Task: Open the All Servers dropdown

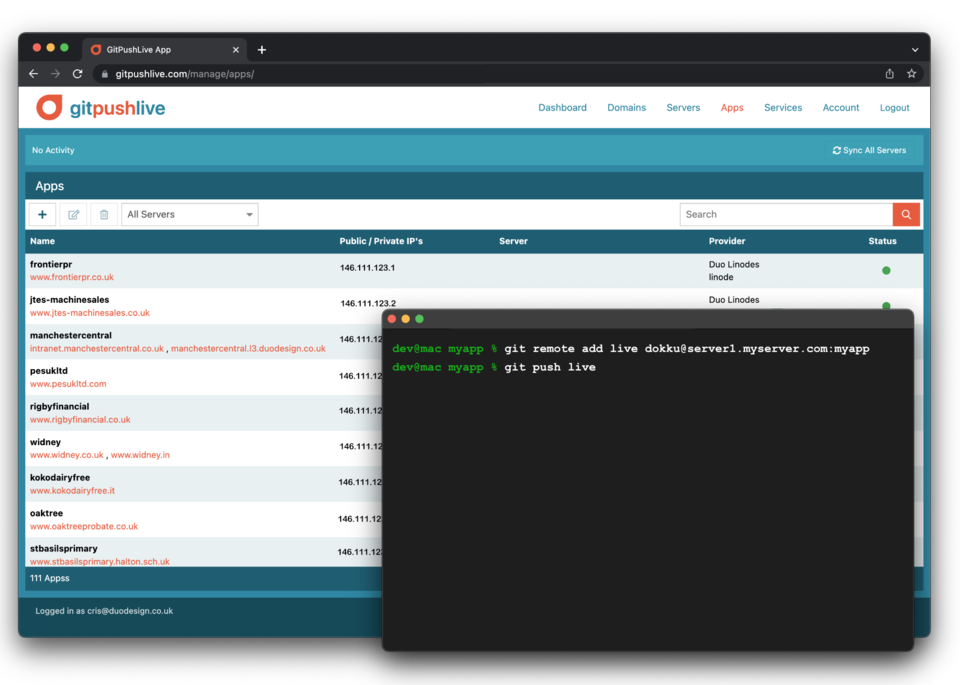Action: pos(190,214)
